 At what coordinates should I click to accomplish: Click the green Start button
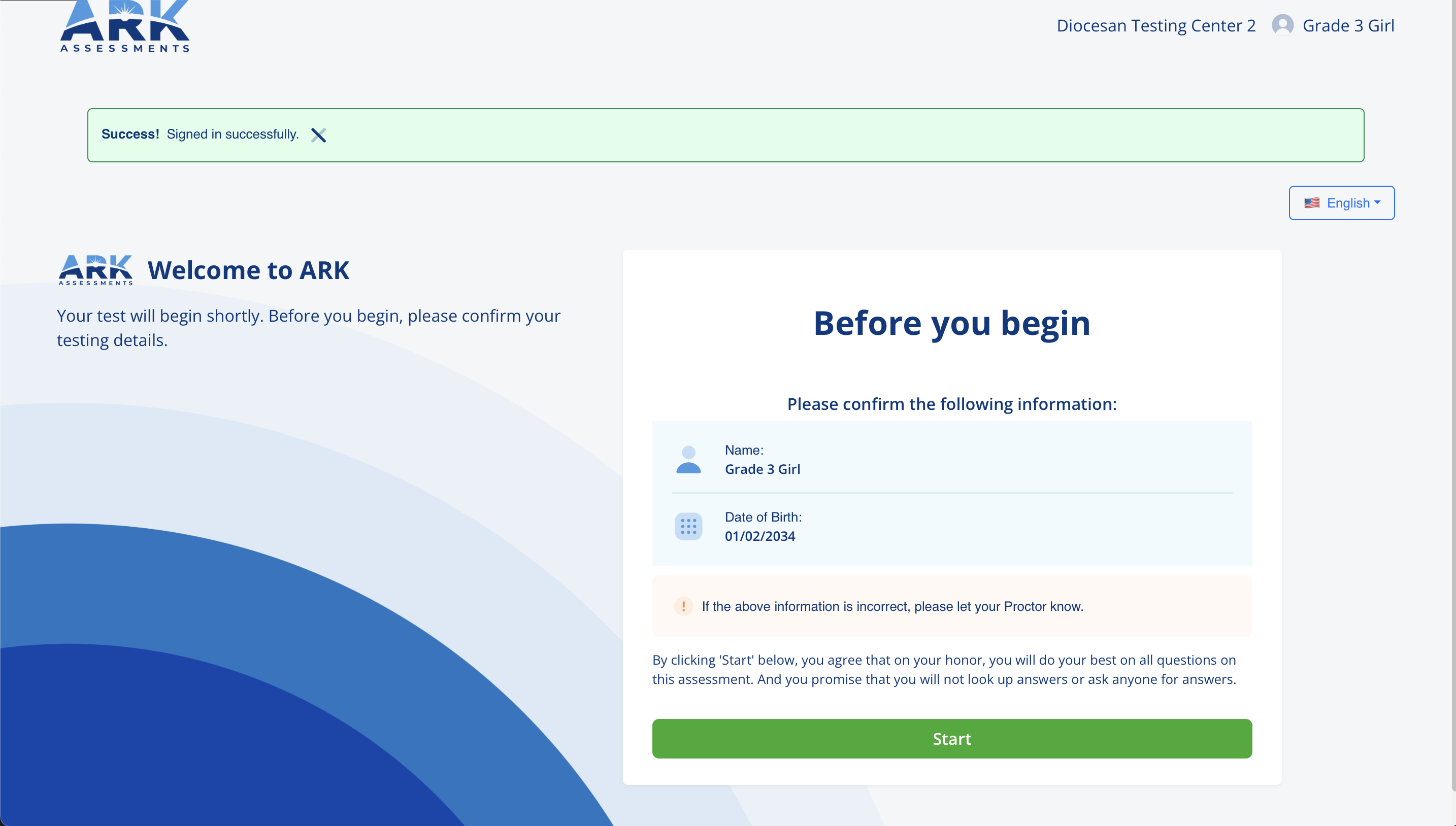click(x=952, y=739)
